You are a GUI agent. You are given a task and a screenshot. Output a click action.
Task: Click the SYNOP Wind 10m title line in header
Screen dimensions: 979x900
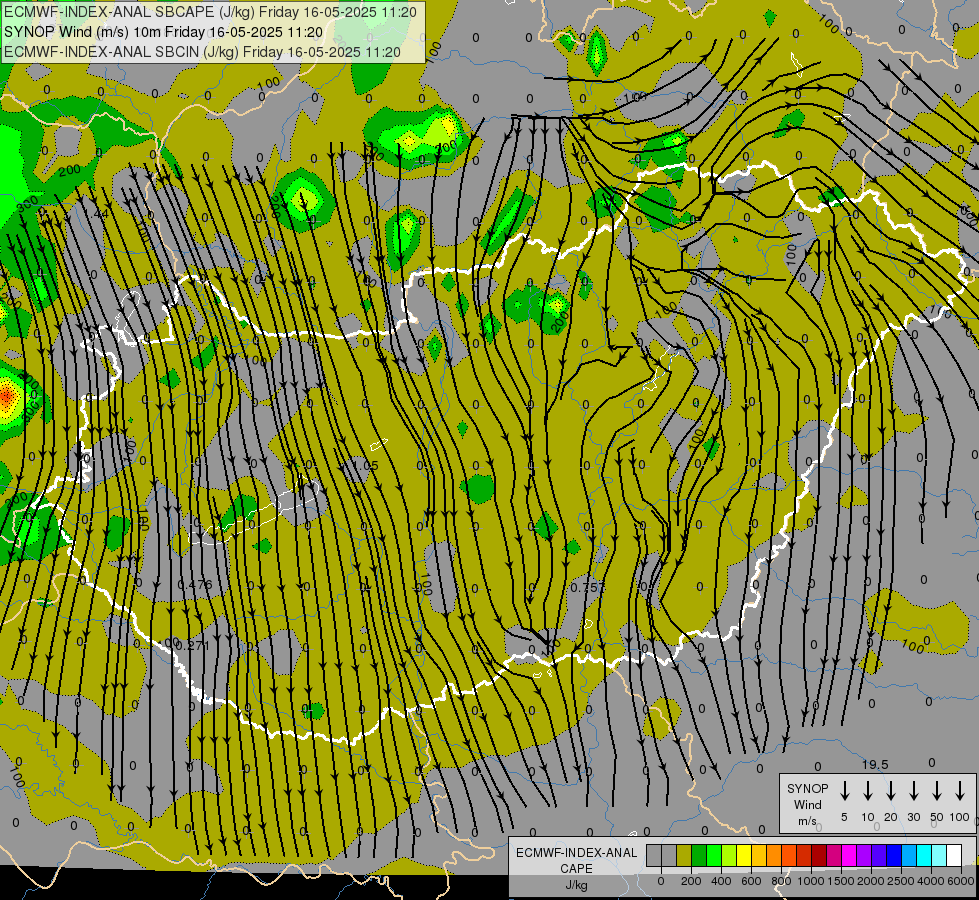(164, 32)
